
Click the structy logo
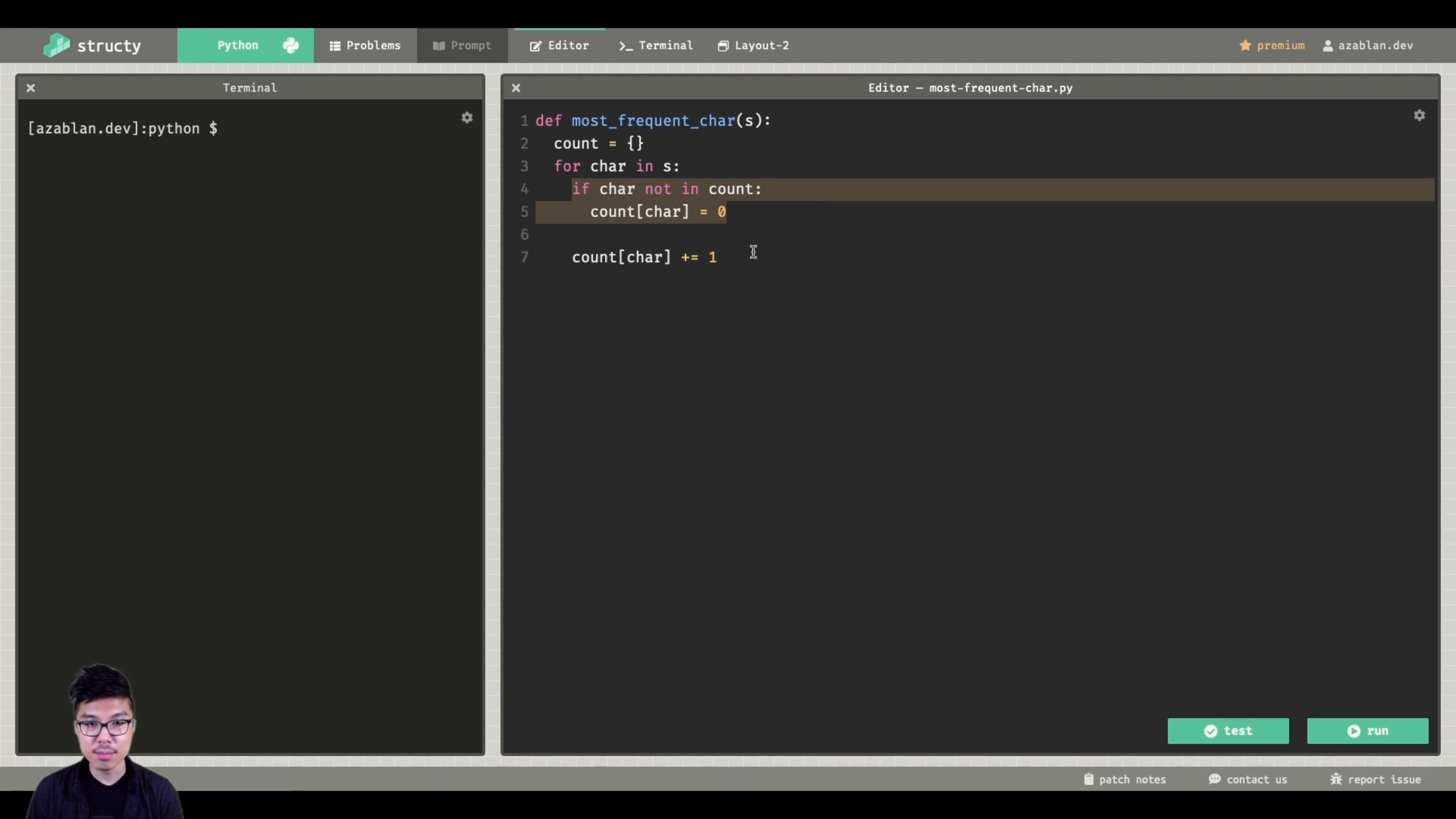coord(92,45)
